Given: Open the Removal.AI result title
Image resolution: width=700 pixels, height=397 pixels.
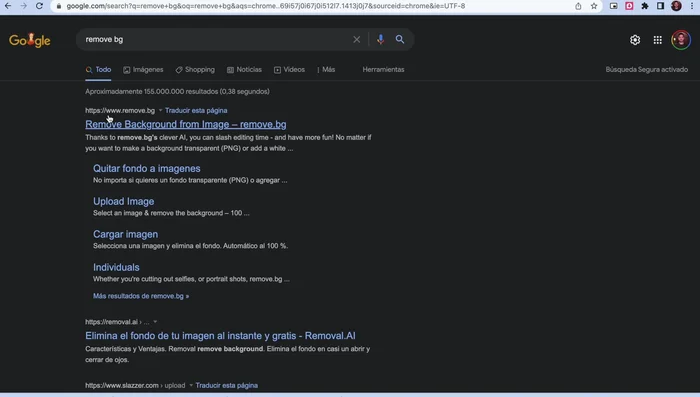Looking at the screenshot, I should tap(221, 336).
